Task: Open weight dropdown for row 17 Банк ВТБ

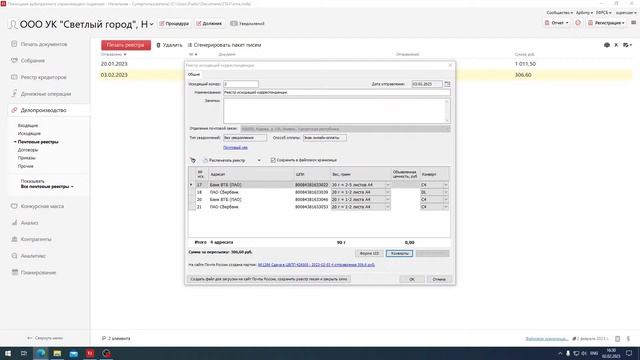Action: [387, 185]
